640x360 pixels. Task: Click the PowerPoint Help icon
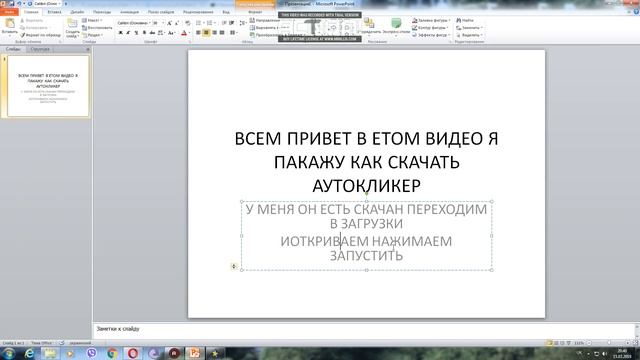[x=637, y=12]
